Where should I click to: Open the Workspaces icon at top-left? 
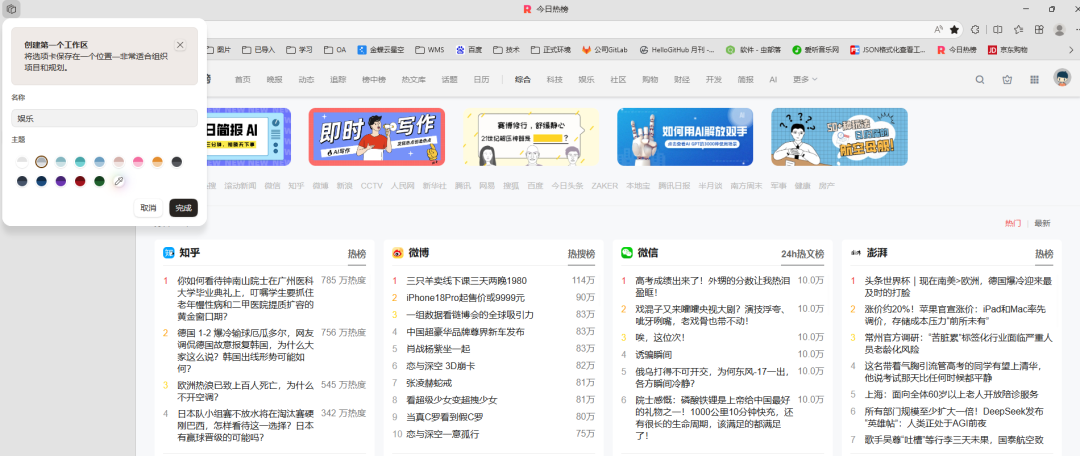tap(11, 9)
